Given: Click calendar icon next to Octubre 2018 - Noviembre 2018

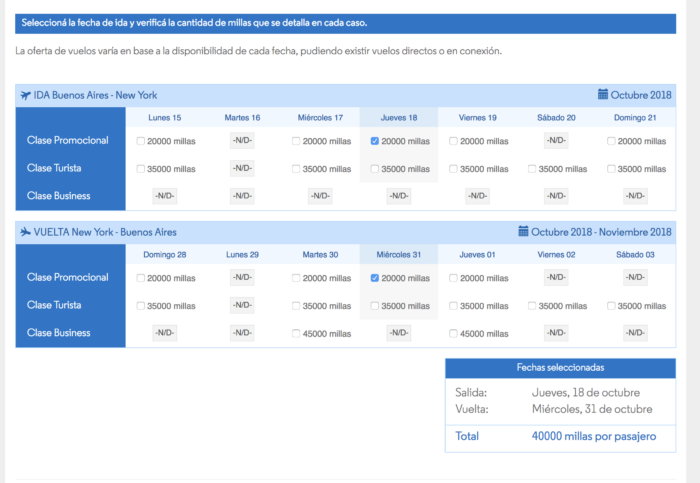Looking at the screenshot, I should point(523,232).
